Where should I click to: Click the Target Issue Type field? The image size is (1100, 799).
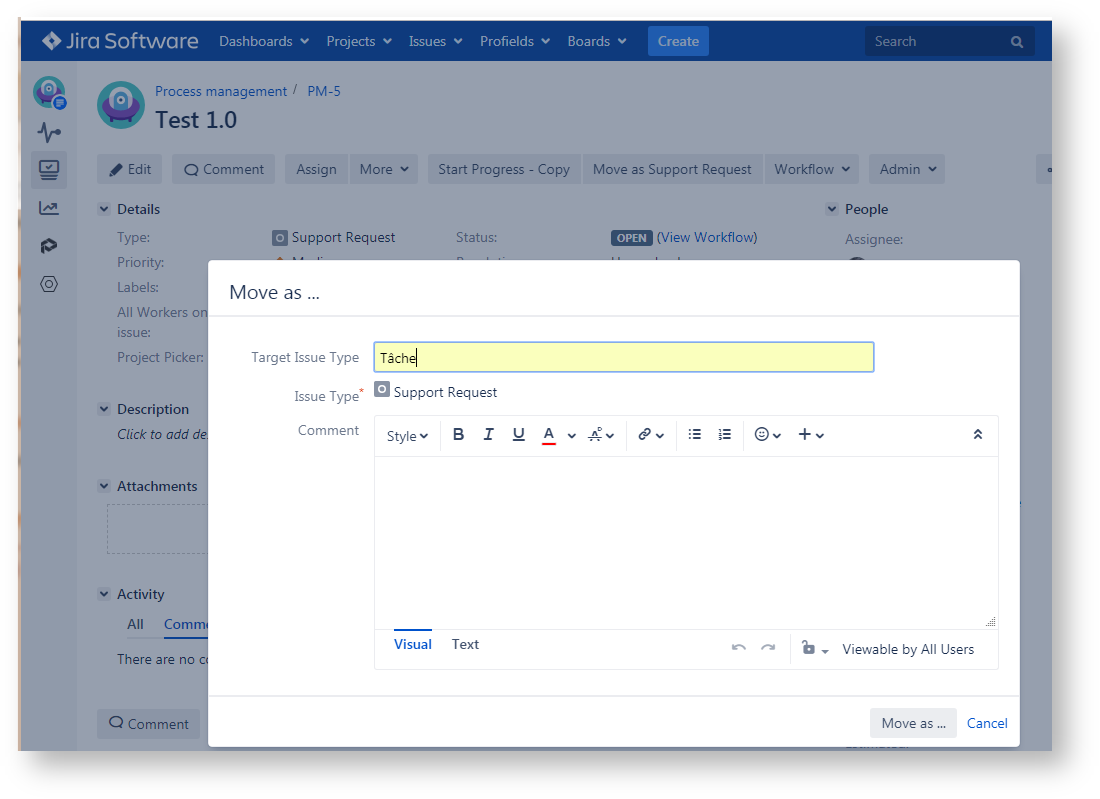(x=623, y=358)
